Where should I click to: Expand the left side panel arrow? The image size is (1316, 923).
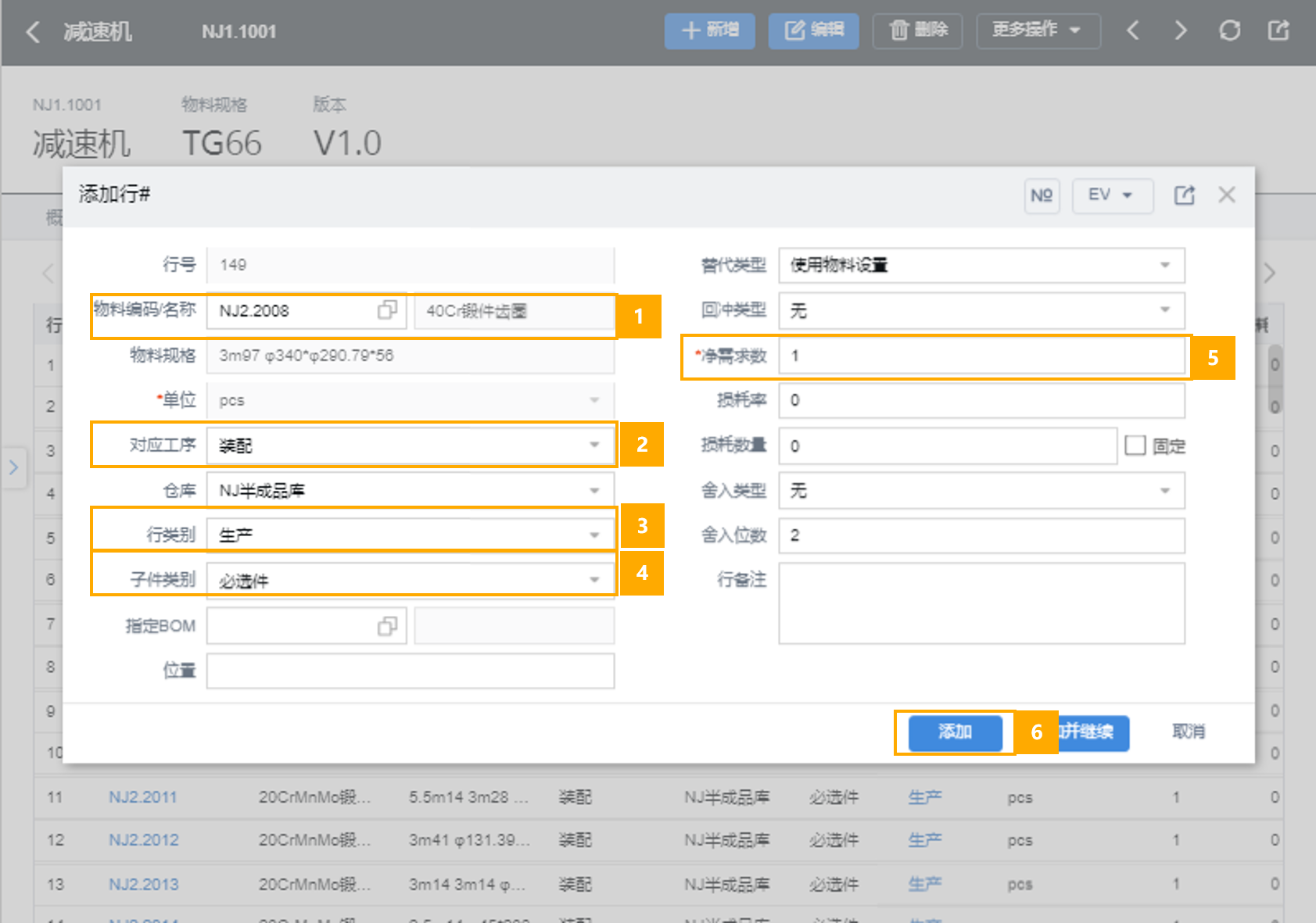(x=13, y=467)
